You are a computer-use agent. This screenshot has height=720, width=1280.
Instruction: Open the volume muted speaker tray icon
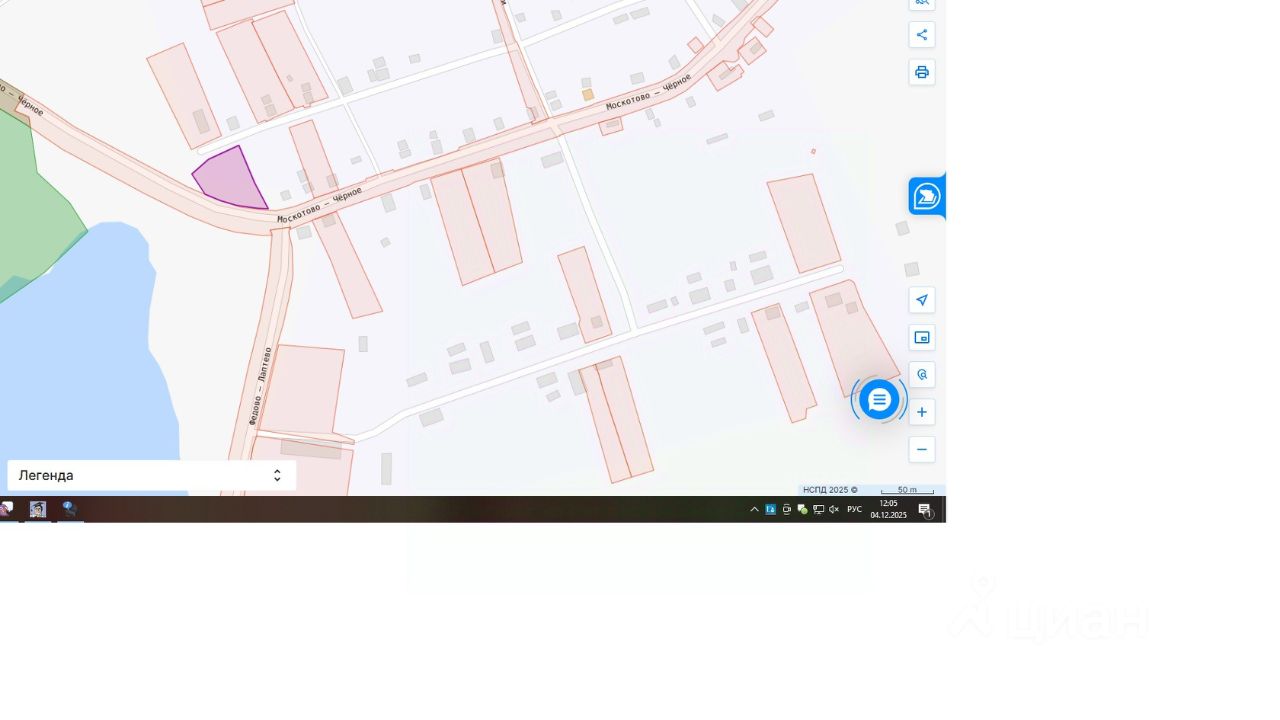point(834,510)
